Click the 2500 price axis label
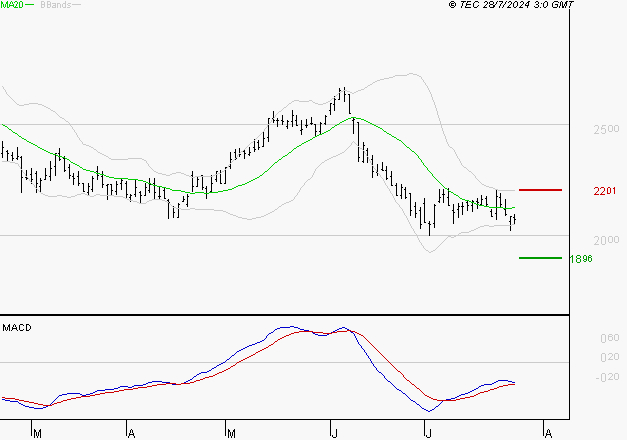The width and height of the screenshot is (627, 440). [606, 129]
